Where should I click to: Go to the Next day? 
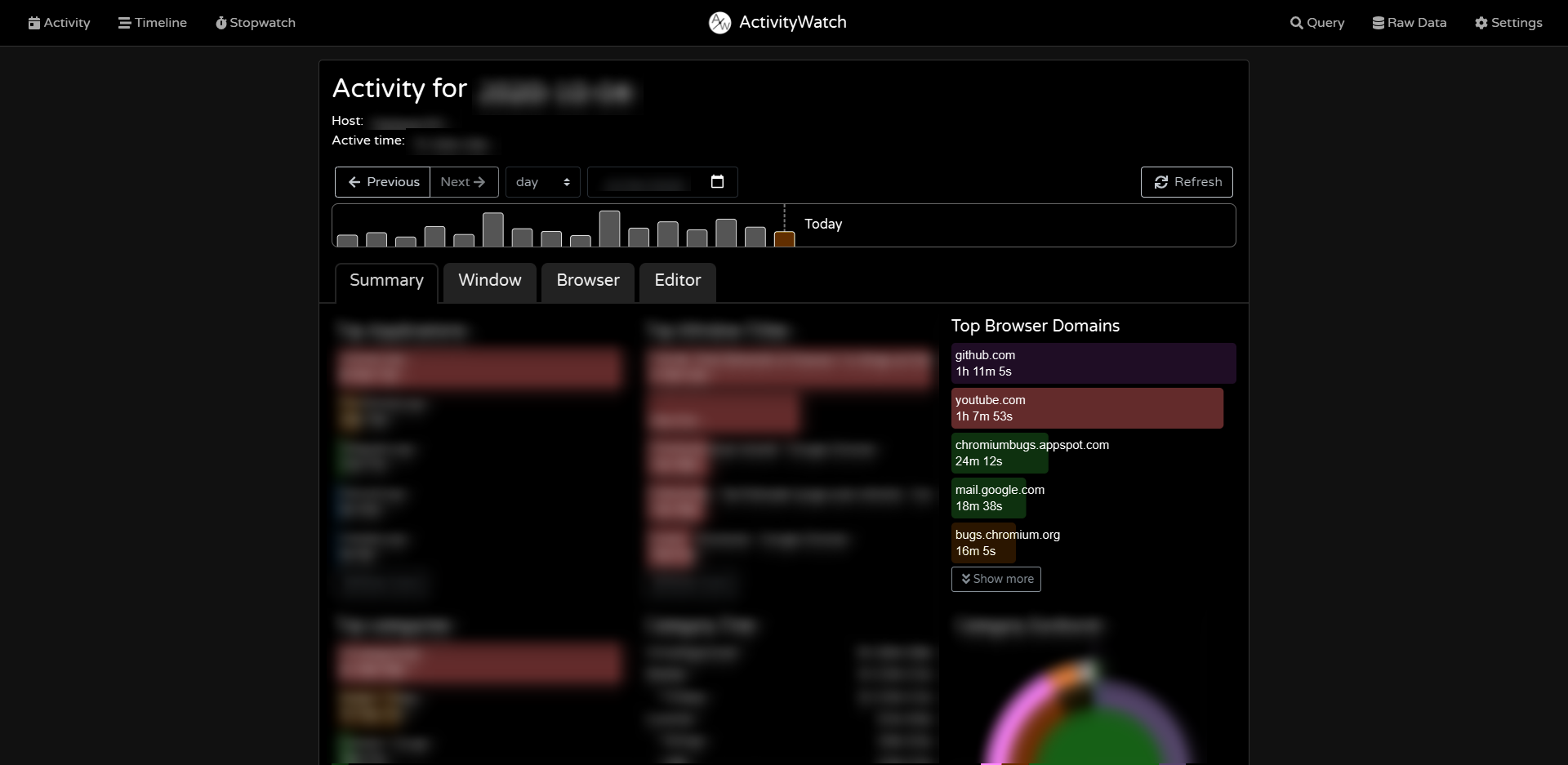(464, 182)
